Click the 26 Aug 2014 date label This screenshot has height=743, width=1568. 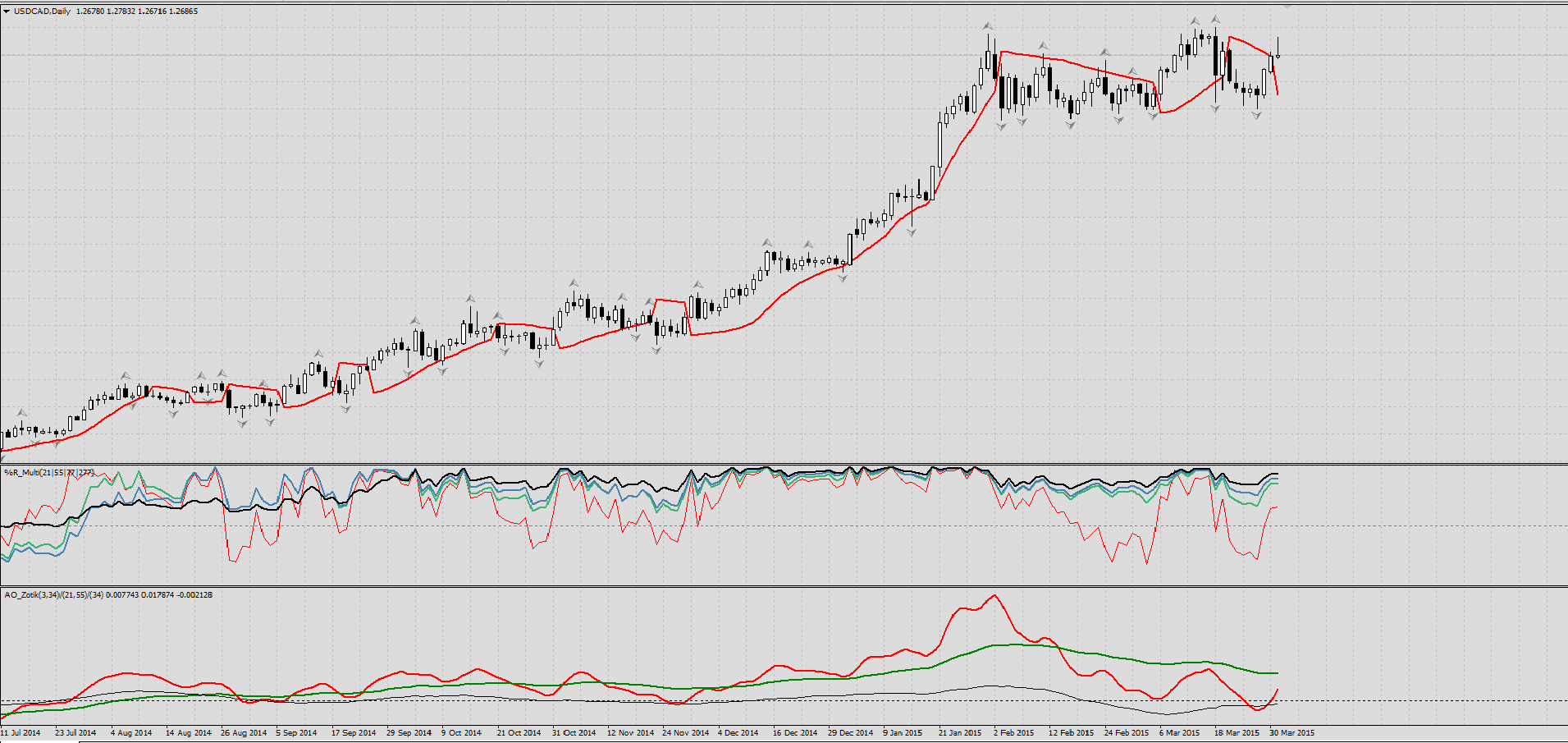(x=244, y=733)
